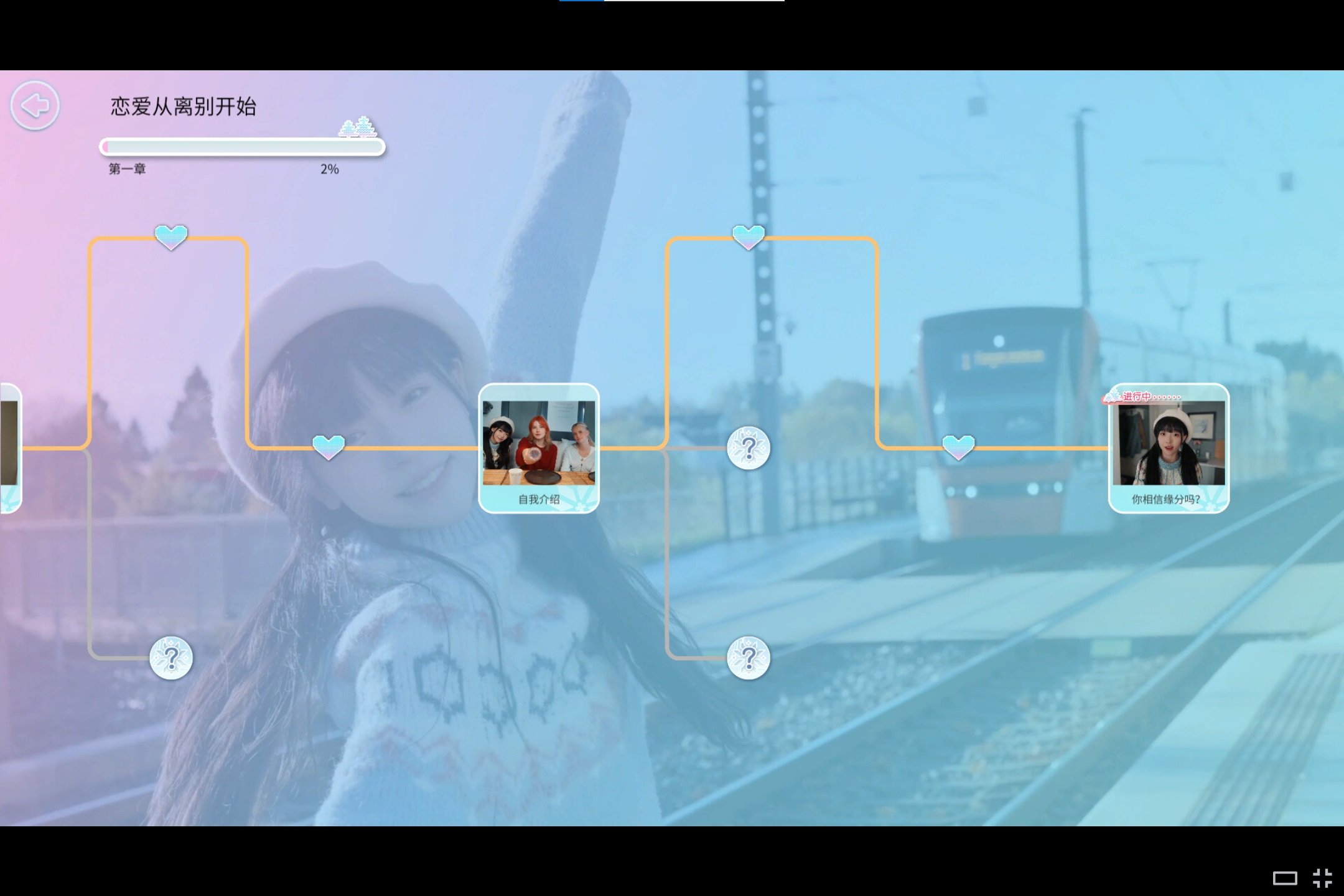
Task: Open locked question node right of 自我介绍
Action: [749, 448]
